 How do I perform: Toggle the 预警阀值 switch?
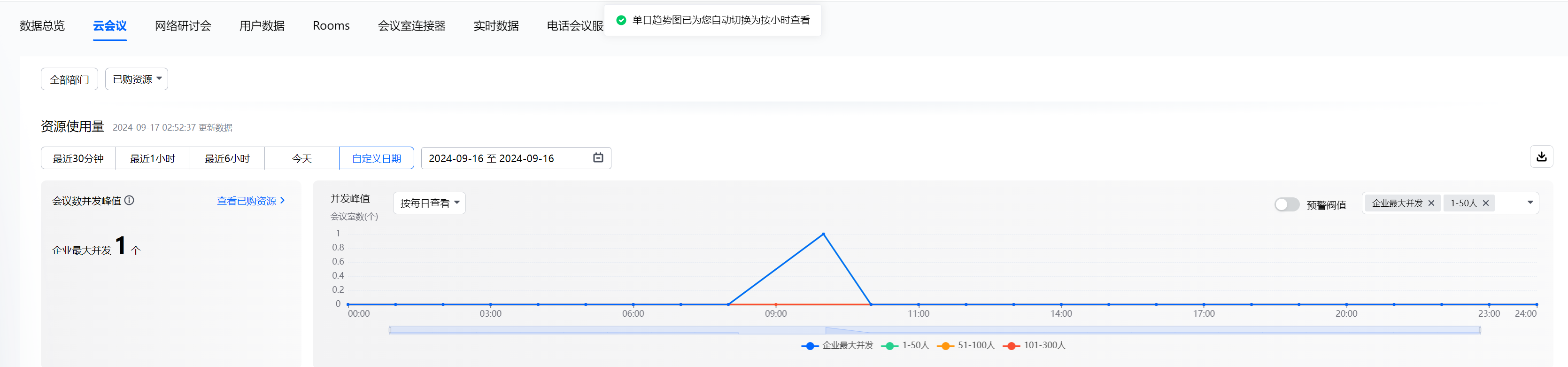tap(1287, 204)
